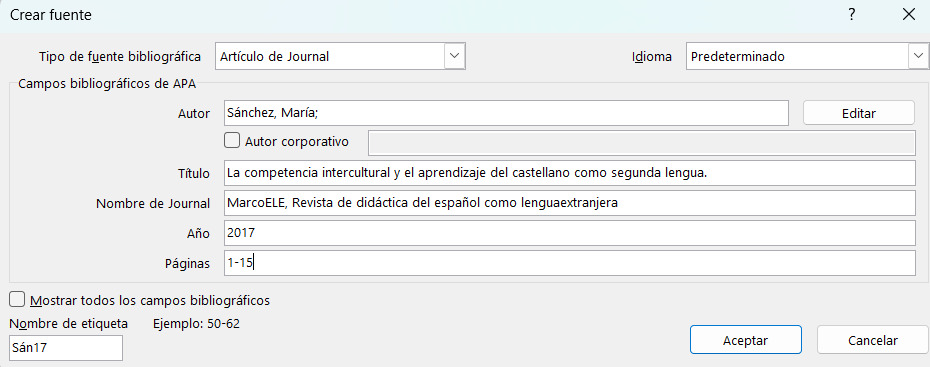Click the Año label

pyautogui.click(x=198, y=234)
